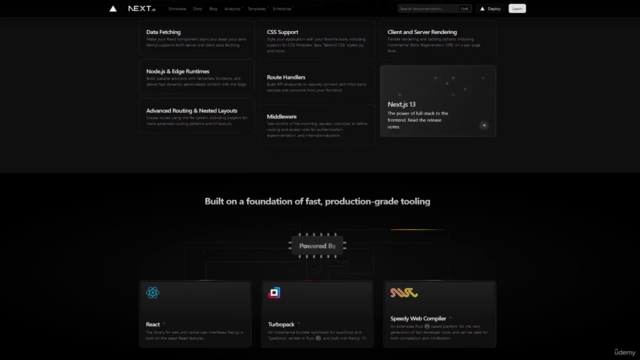Open the NEXT.js logo home link
Image resolution: width=640 pixels, height=360 pixels.
coord(142,9)
